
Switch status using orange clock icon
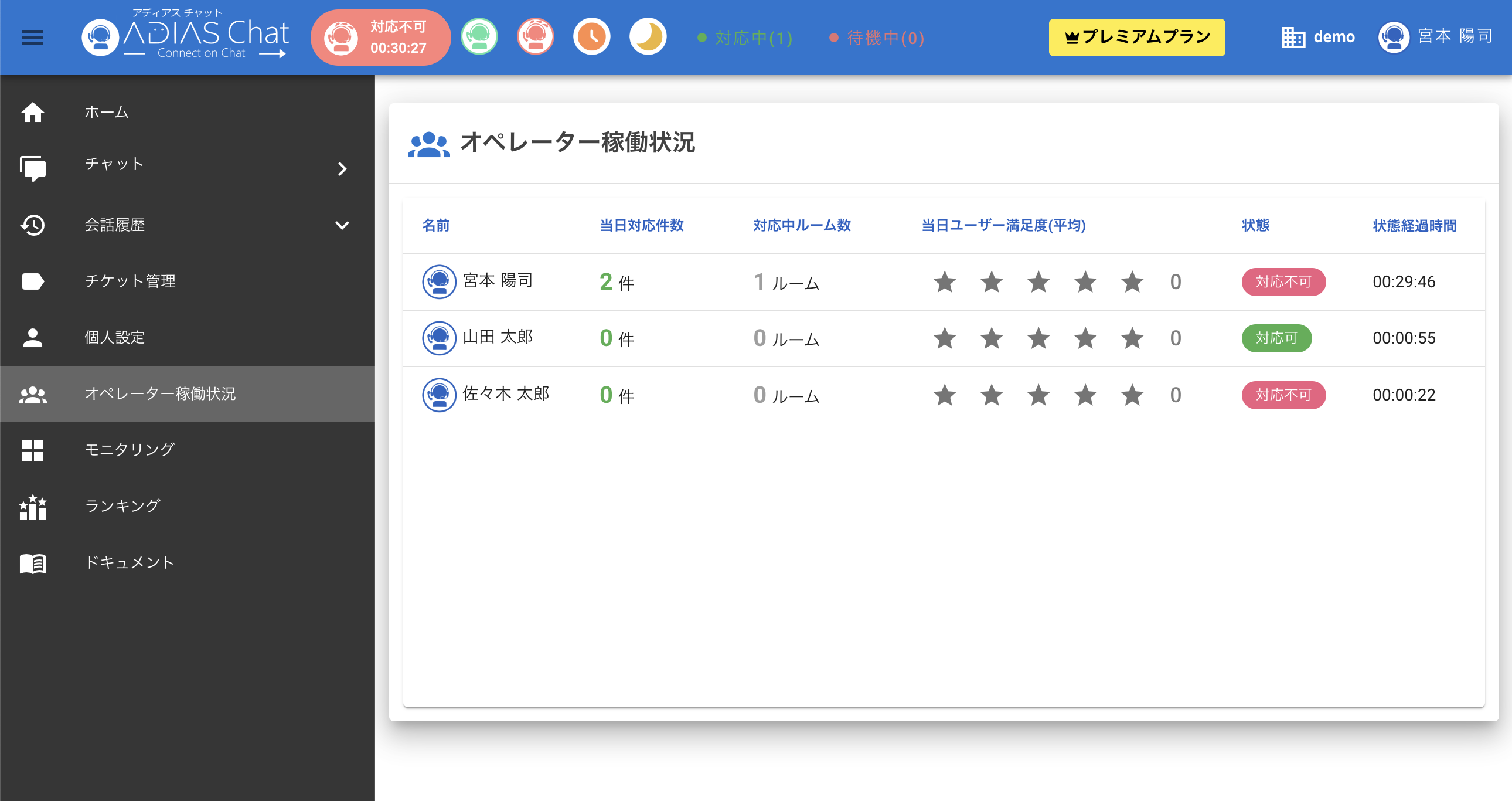pyautogui.click(x=591, y=37)
